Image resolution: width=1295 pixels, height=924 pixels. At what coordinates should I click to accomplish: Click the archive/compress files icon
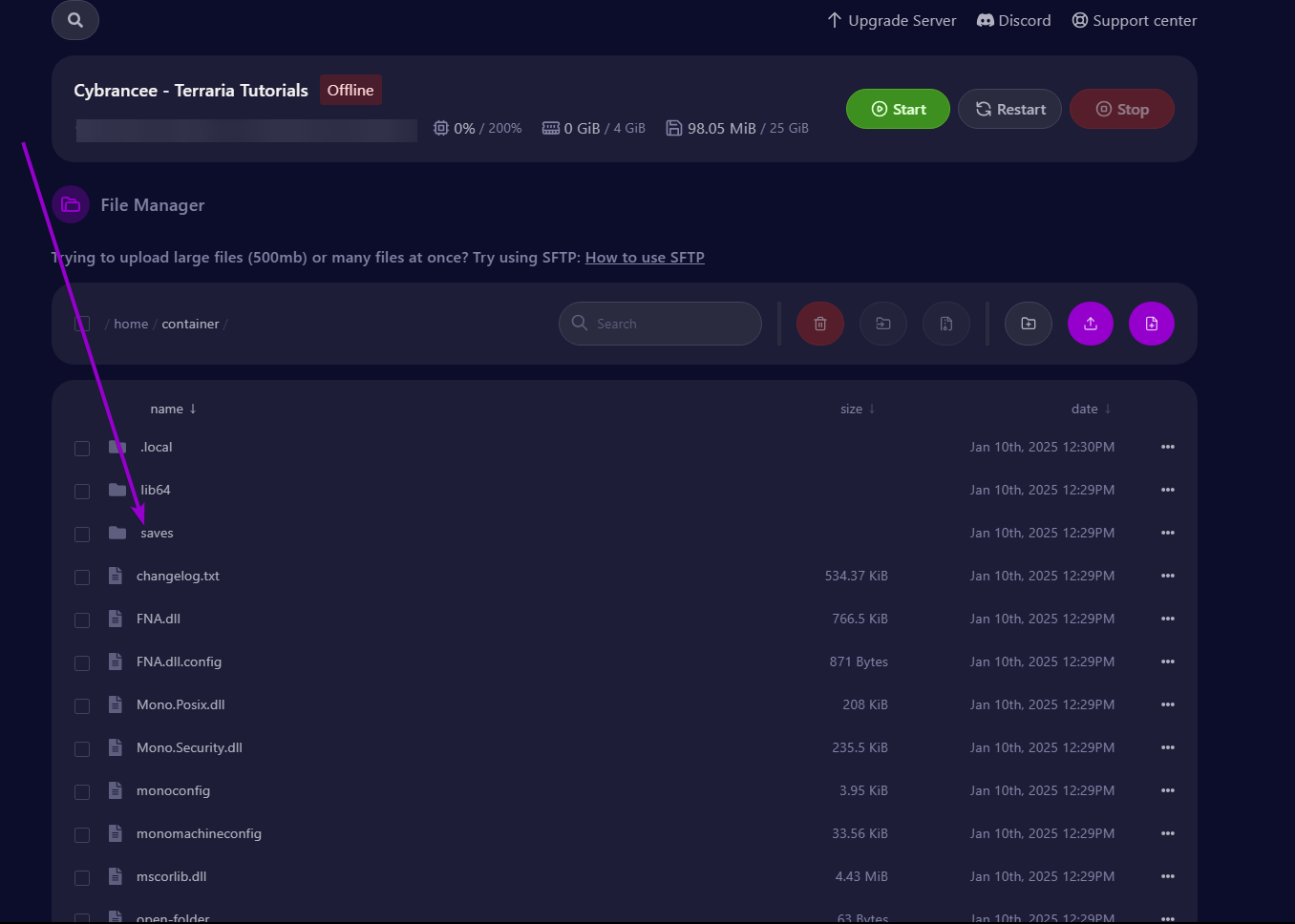click(945, 324)
